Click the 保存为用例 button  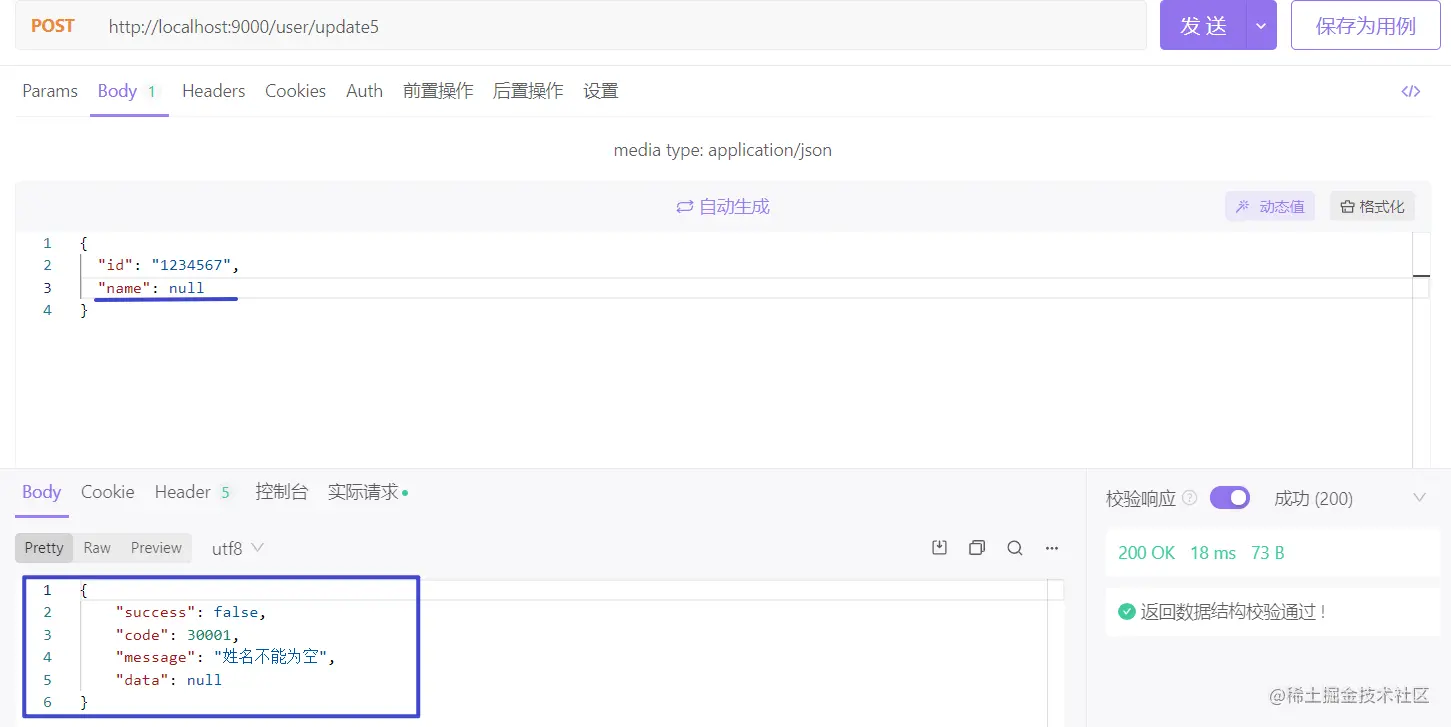[1365, 26]
